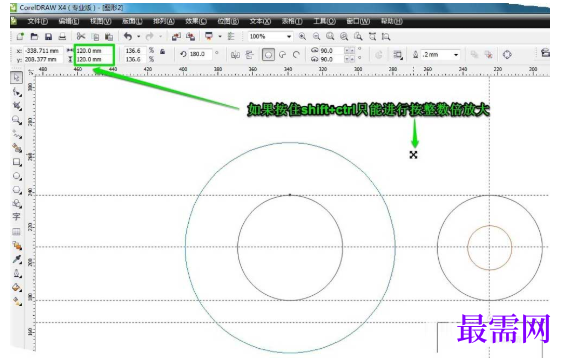
Task: Select the Freehand curve tool
Action: 17,134
